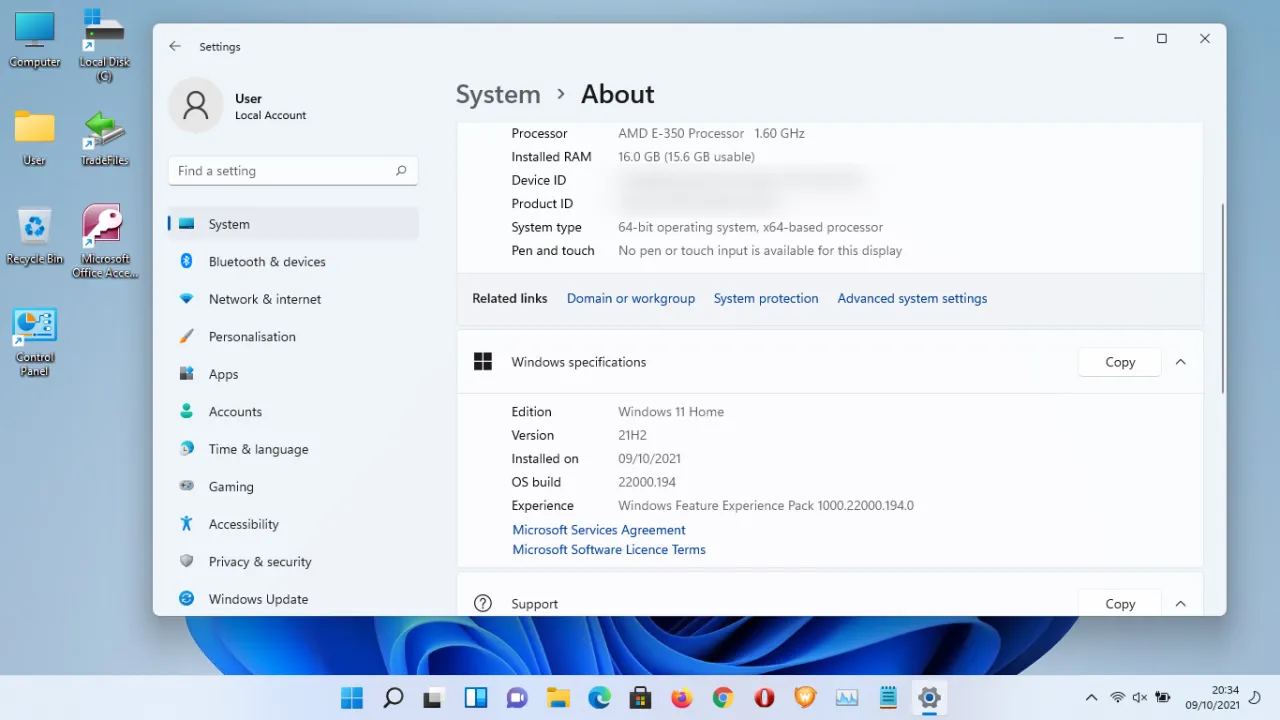Click the Windows logo beside Windows specifications

483,362
